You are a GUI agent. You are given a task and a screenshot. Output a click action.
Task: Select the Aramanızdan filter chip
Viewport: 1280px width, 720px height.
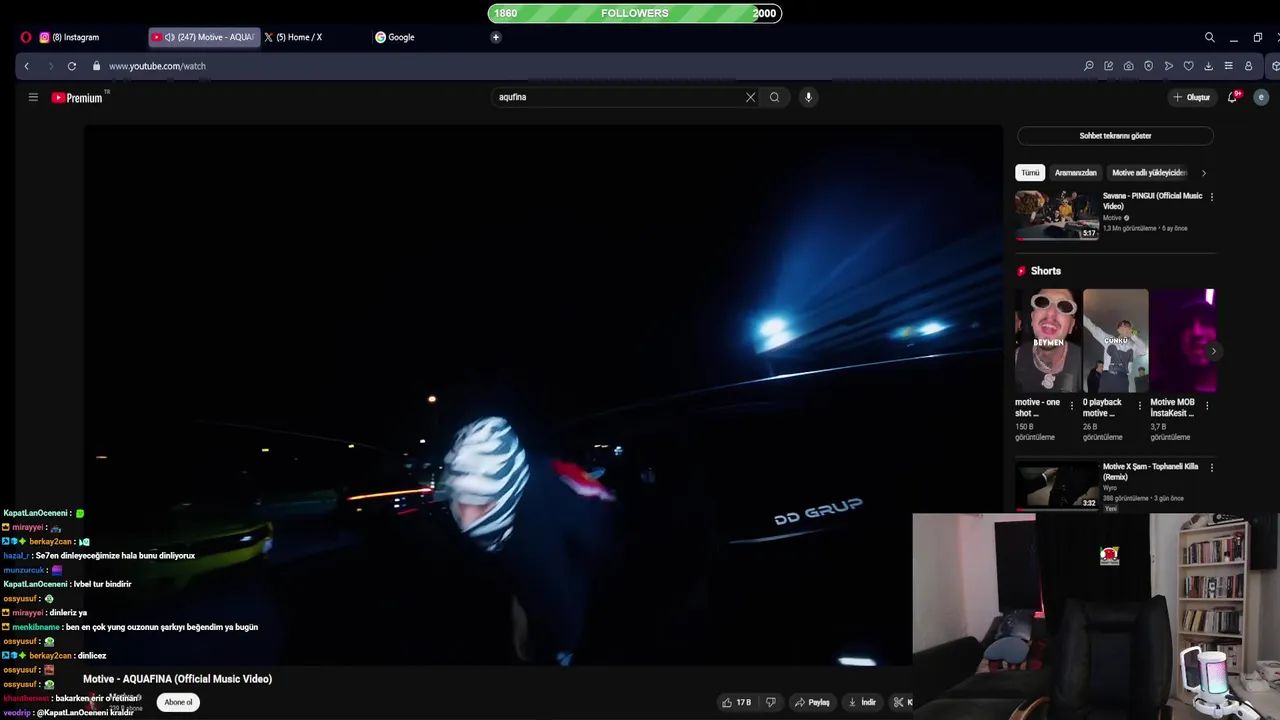[x=1076, y=173]
